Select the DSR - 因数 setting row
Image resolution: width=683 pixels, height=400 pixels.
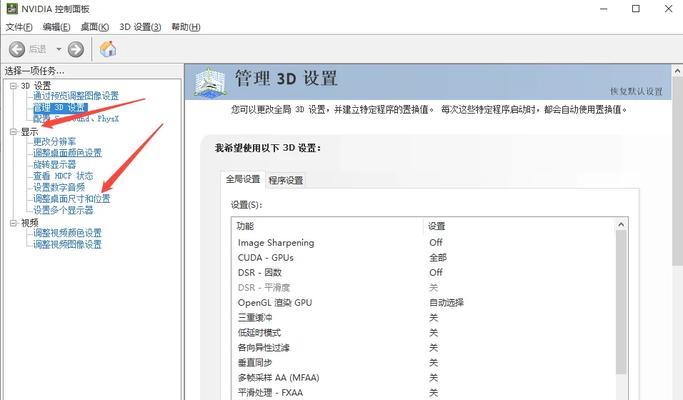click(x=423, y=273)
